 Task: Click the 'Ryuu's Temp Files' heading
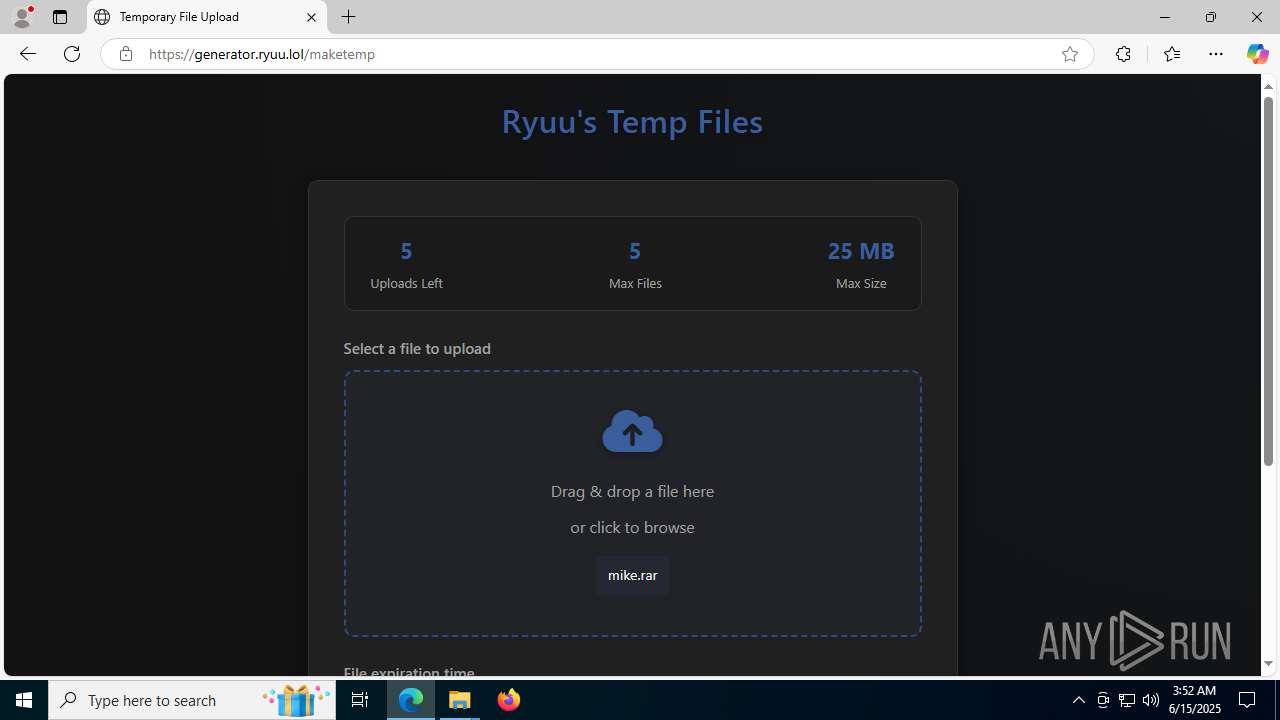point(632,121)
